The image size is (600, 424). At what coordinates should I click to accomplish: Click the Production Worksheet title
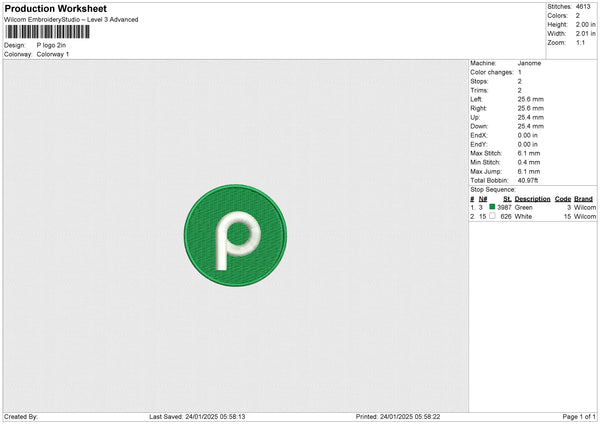[55, 8]
